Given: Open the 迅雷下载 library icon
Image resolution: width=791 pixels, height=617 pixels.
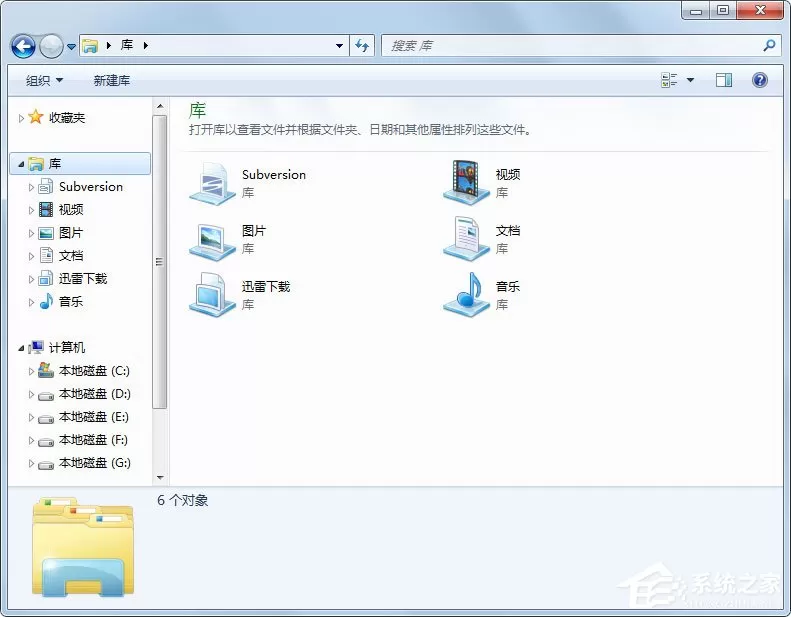Looking at the screenshot, I should click(212, 295).
